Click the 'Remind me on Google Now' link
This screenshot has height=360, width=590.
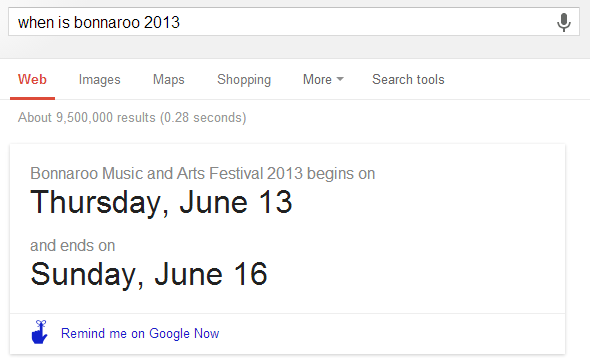(140, 333)
